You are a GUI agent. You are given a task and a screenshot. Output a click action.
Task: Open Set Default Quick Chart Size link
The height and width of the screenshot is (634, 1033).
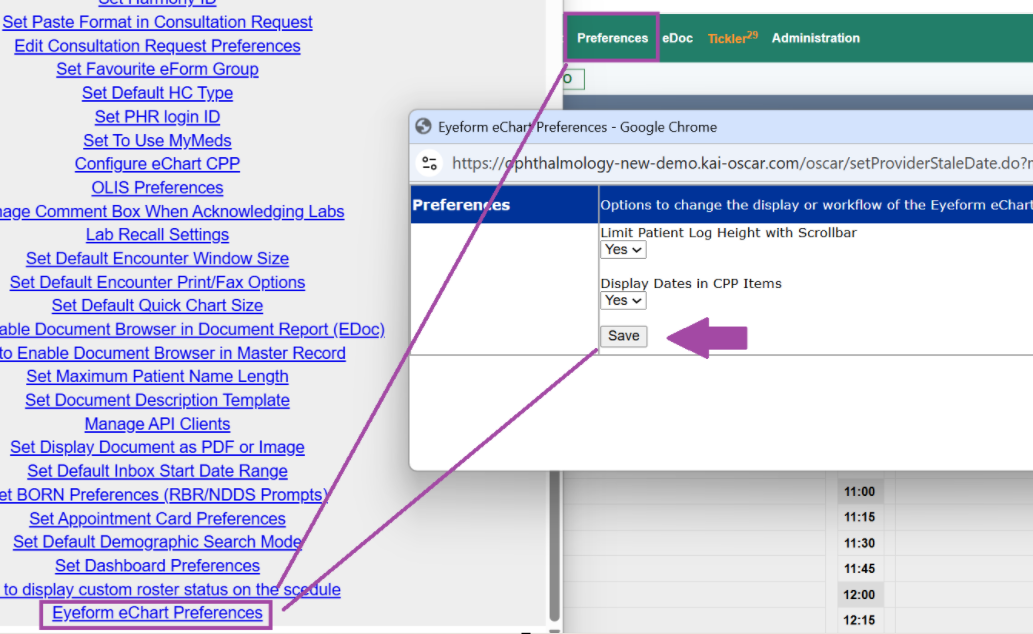click(157, 305)
